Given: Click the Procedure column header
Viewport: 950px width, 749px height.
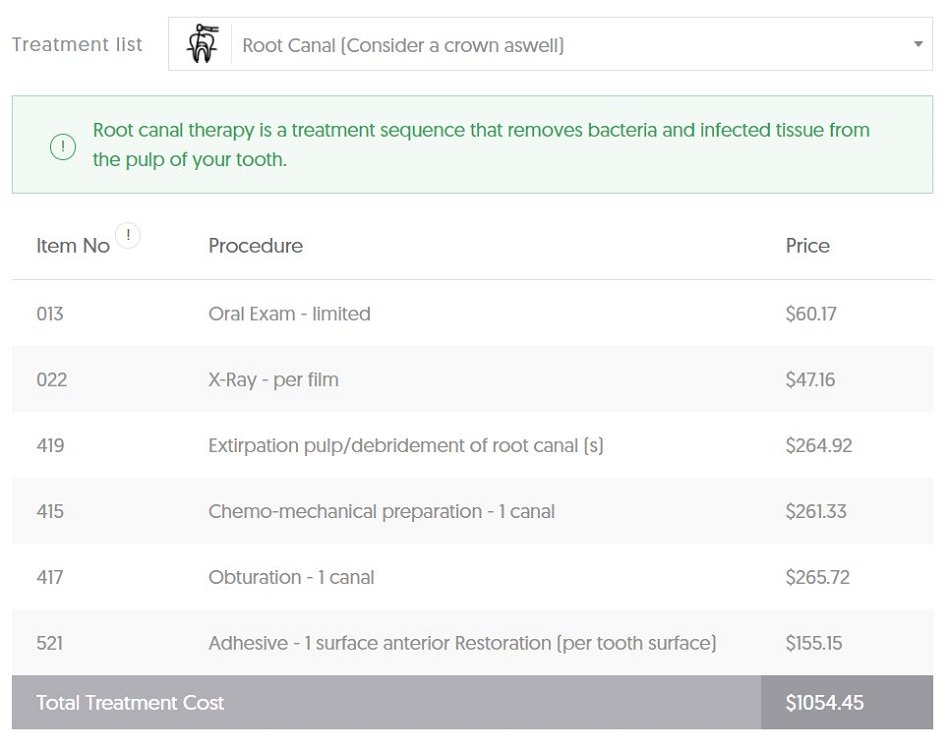Looking at the screenshot, I should (x=255, y=245).
